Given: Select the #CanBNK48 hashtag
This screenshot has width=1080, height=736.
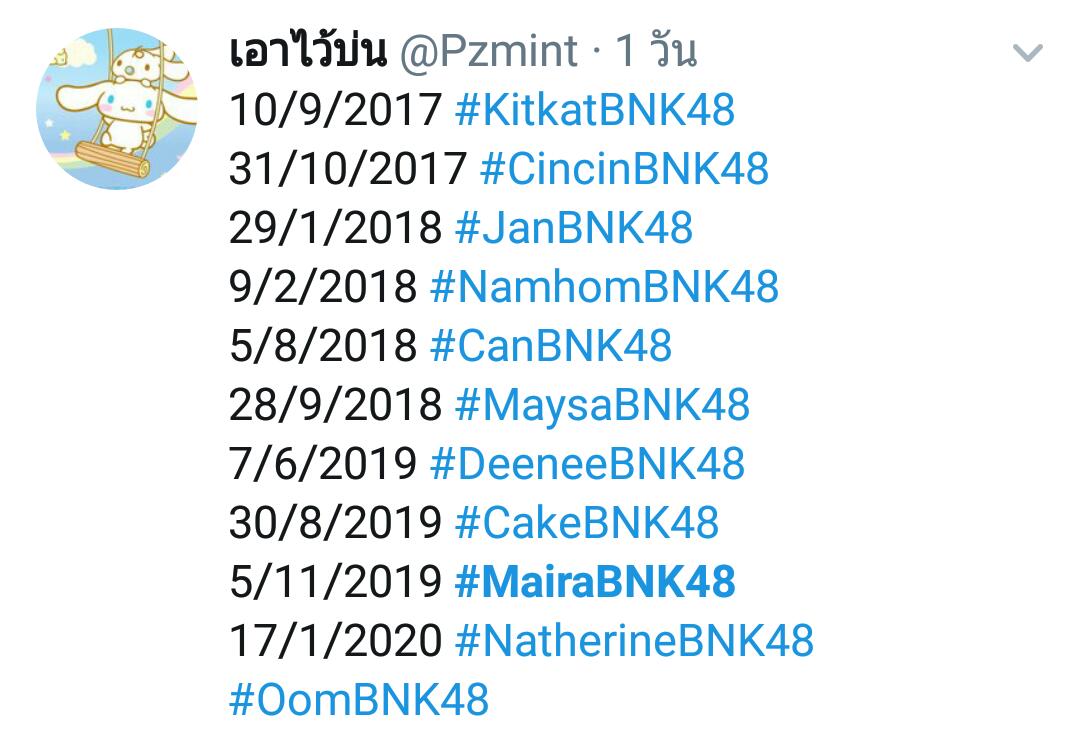Looking at the screenshot, I should [550, 346].
